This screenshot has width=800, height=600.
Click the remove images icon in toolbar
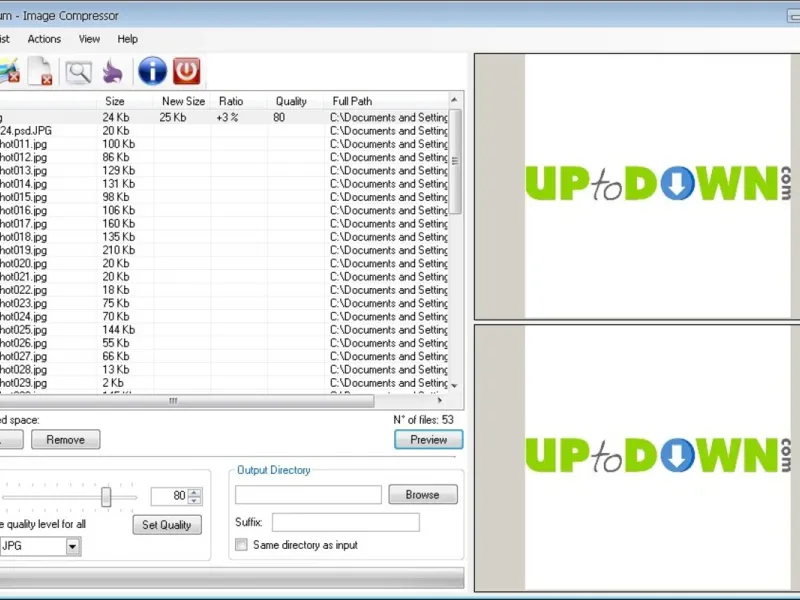pyautogui.click(x=9, y=70)
